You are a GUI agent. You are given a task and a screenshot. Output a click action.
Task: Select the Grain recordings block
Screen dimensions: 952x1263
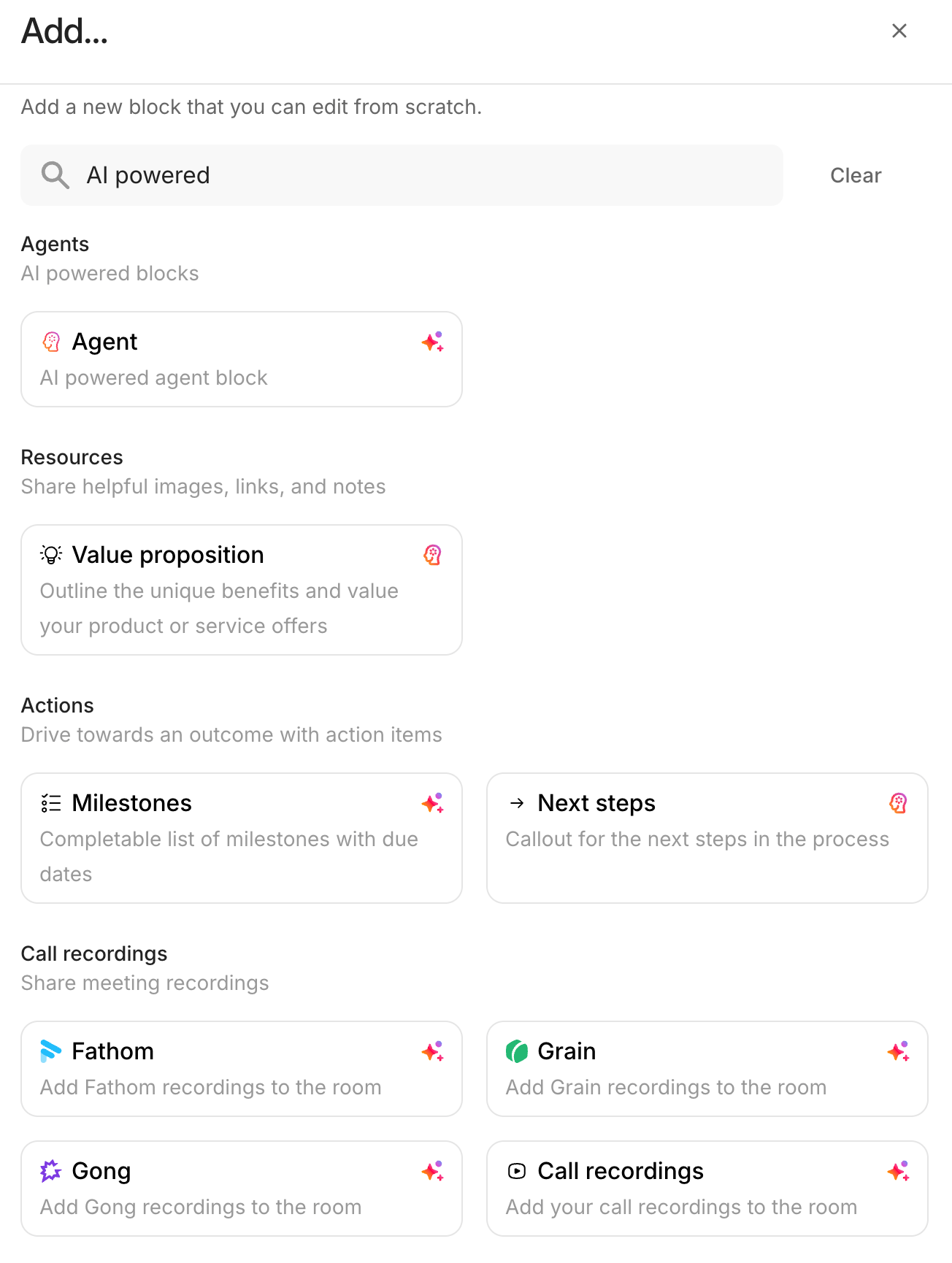tap(707, 1069)
